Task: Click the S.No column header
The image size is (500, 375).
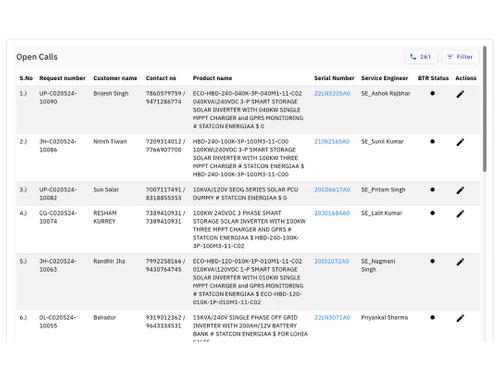Action: click(x=26, y=78)
